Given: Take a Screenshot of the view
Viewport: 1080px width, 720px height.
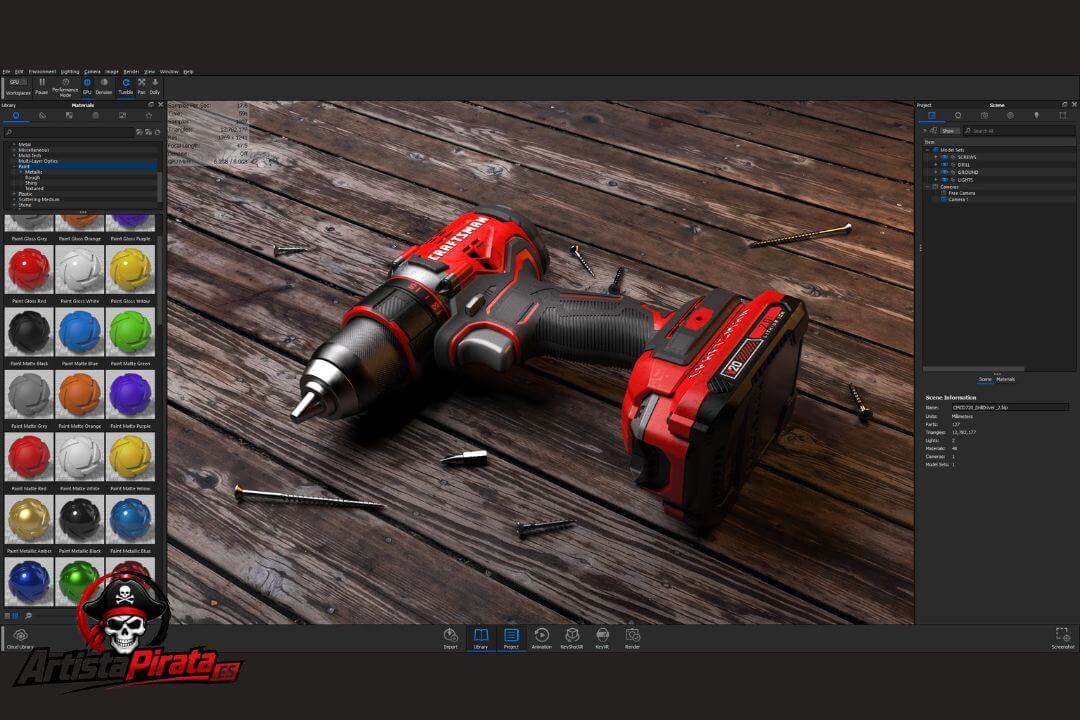Looking at the screenshot, I should pos(1062,638).
